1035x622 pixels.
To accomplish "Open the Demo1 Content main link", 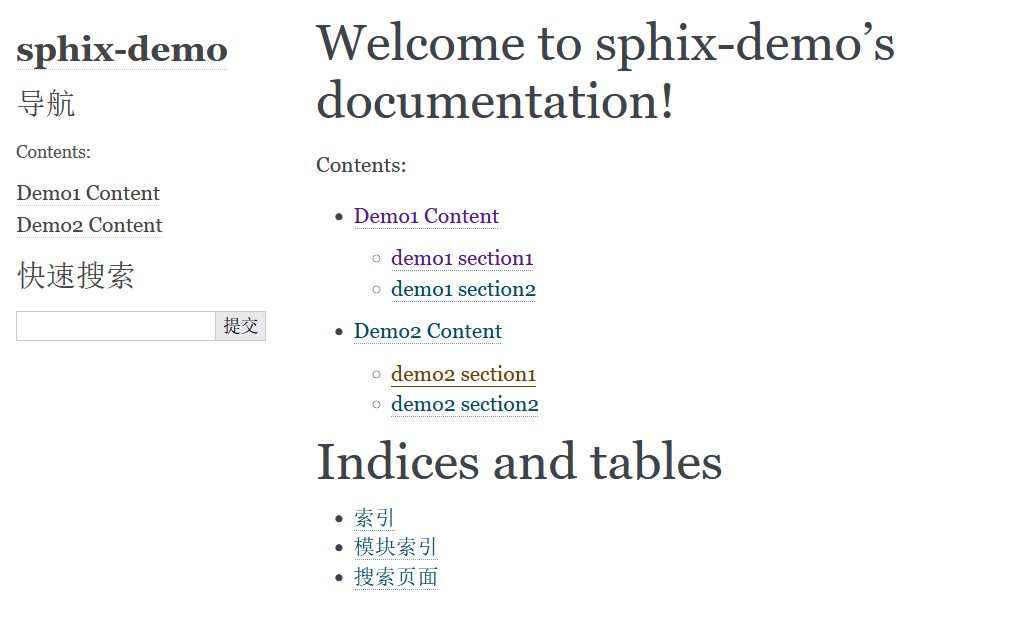I will (x=426, y=217).
